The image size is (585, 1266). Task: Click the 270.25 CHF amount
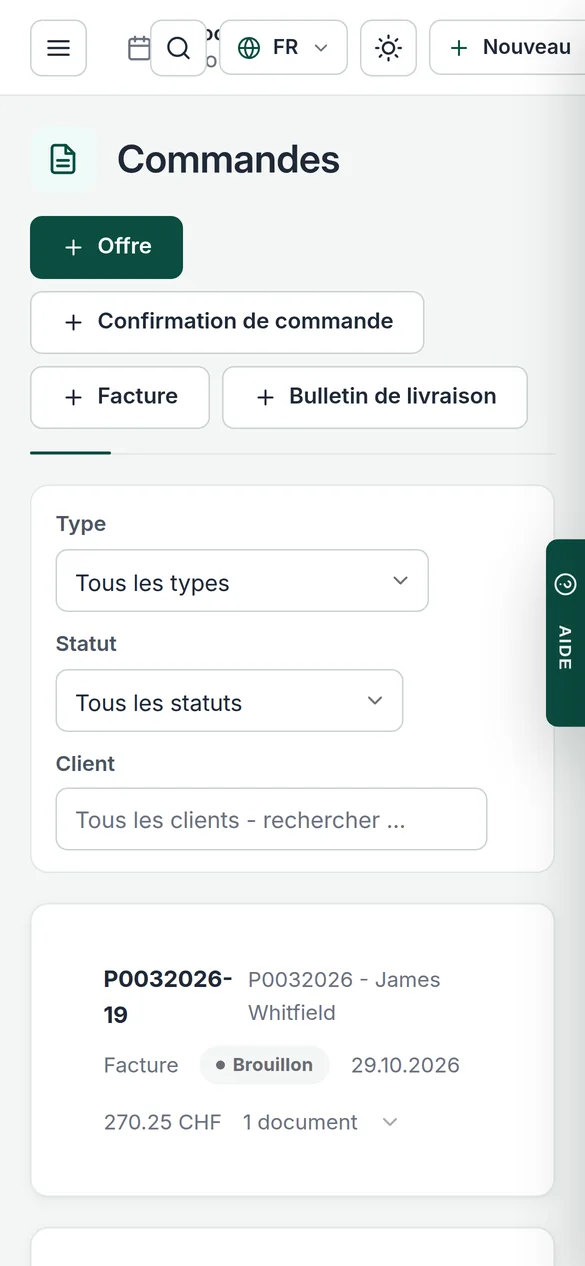point(162,1123)
